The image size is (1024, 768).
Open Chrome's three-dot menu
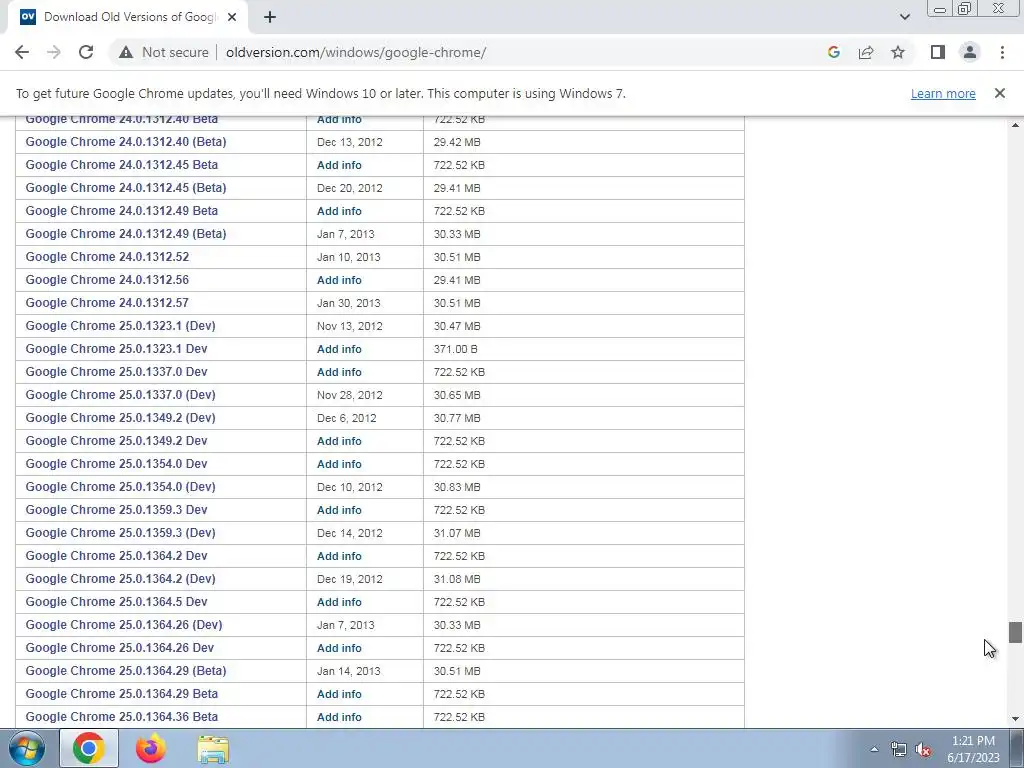tap(1002, 52)
